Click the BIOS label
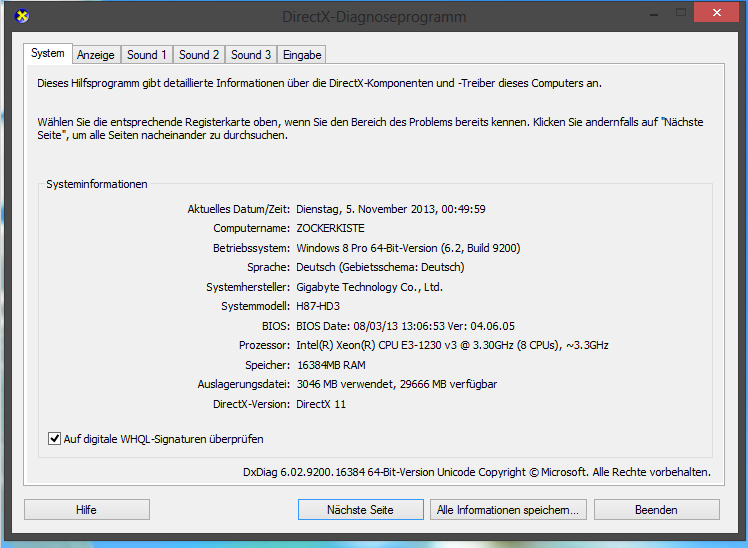 point(276,326)
